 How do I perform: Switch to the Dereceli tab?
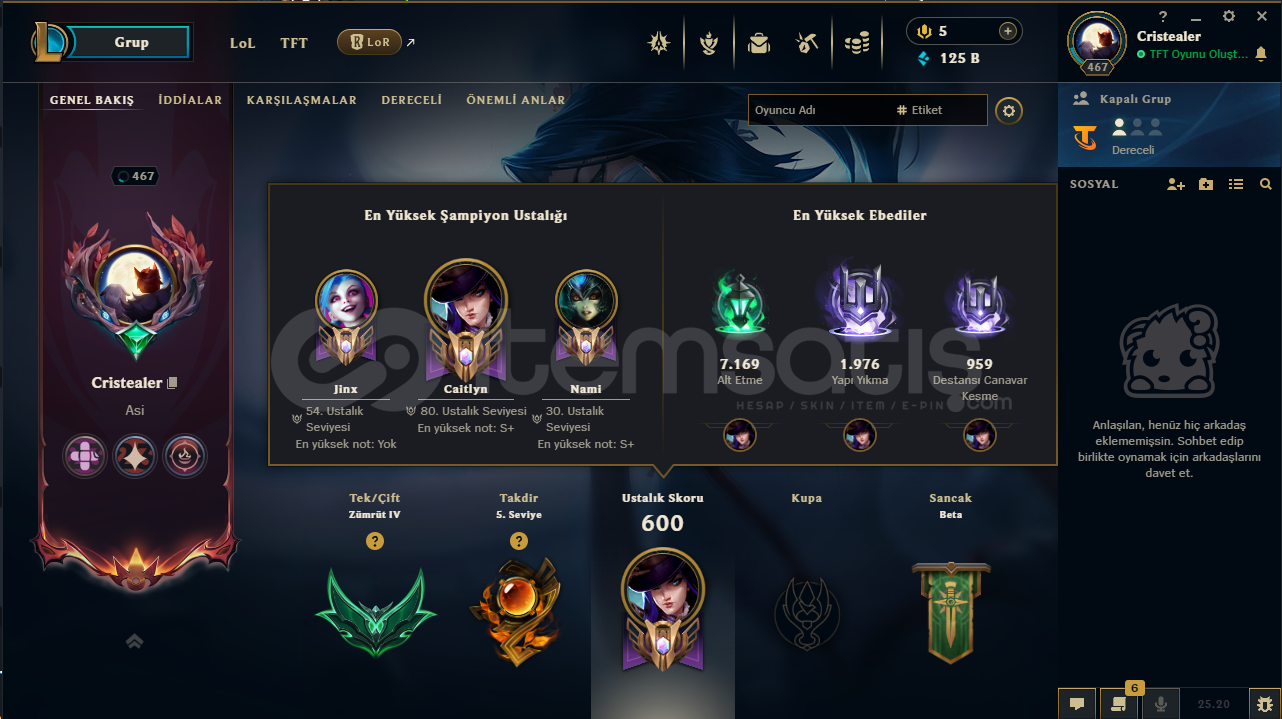411,100
